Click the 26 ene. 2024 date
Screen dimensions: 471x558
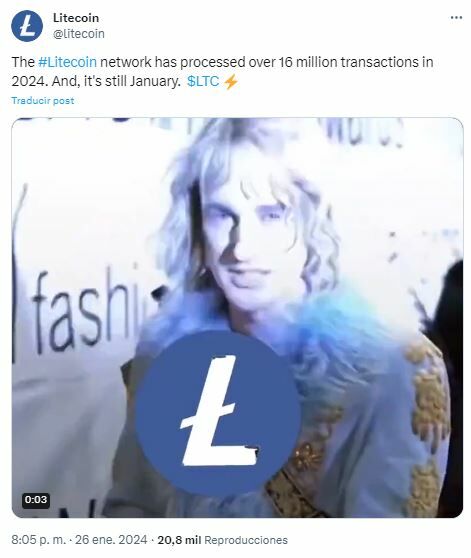click(x=111, y=540)
